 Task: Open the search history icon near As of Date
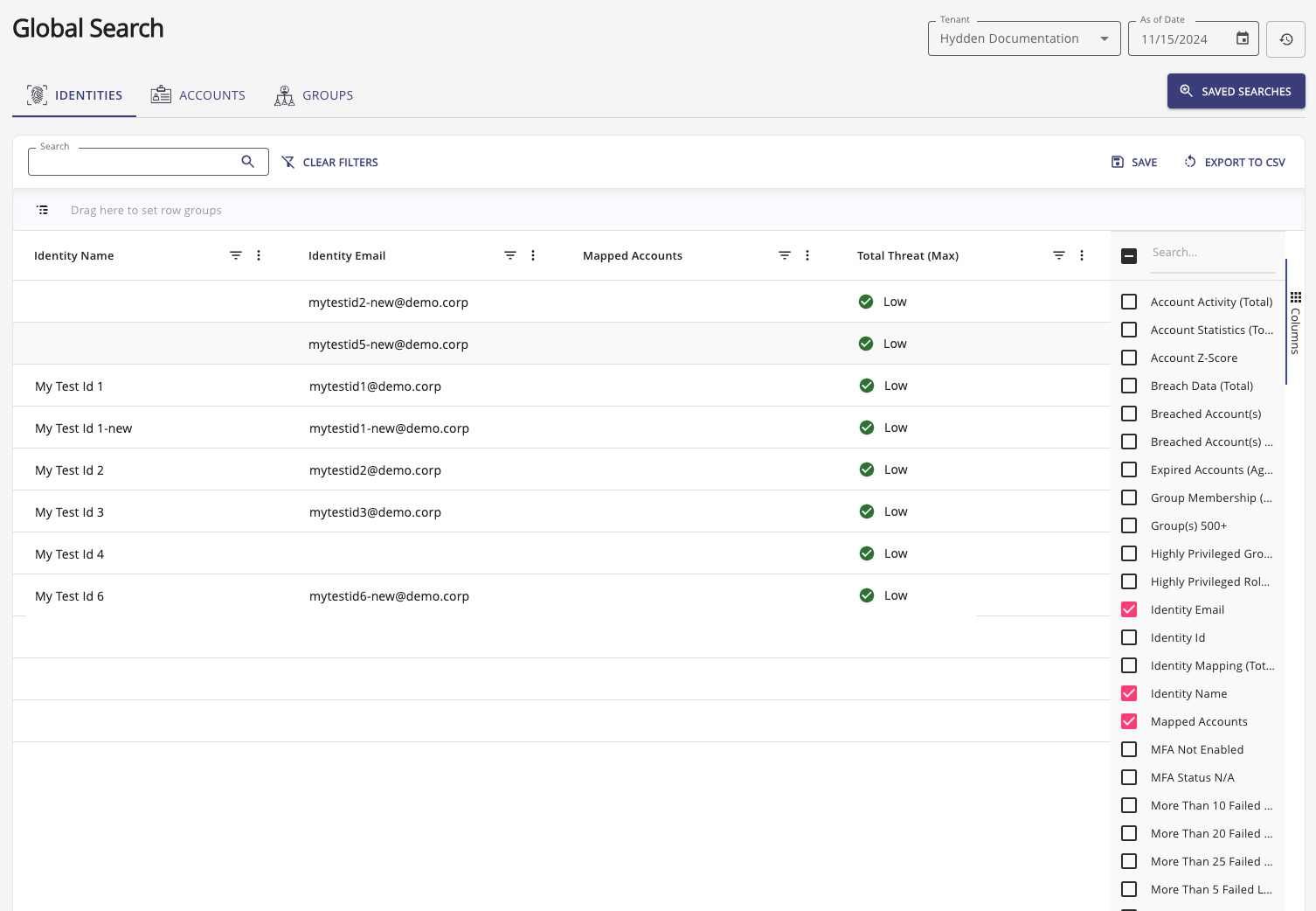tap(1285, 38)
